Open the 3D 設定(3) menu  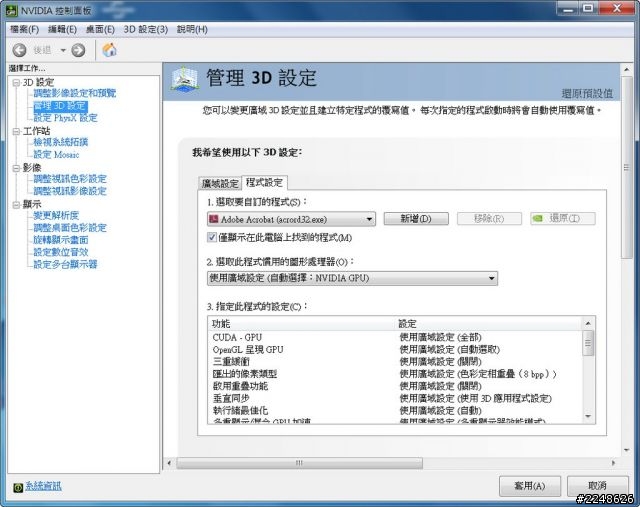click(146, 29)
